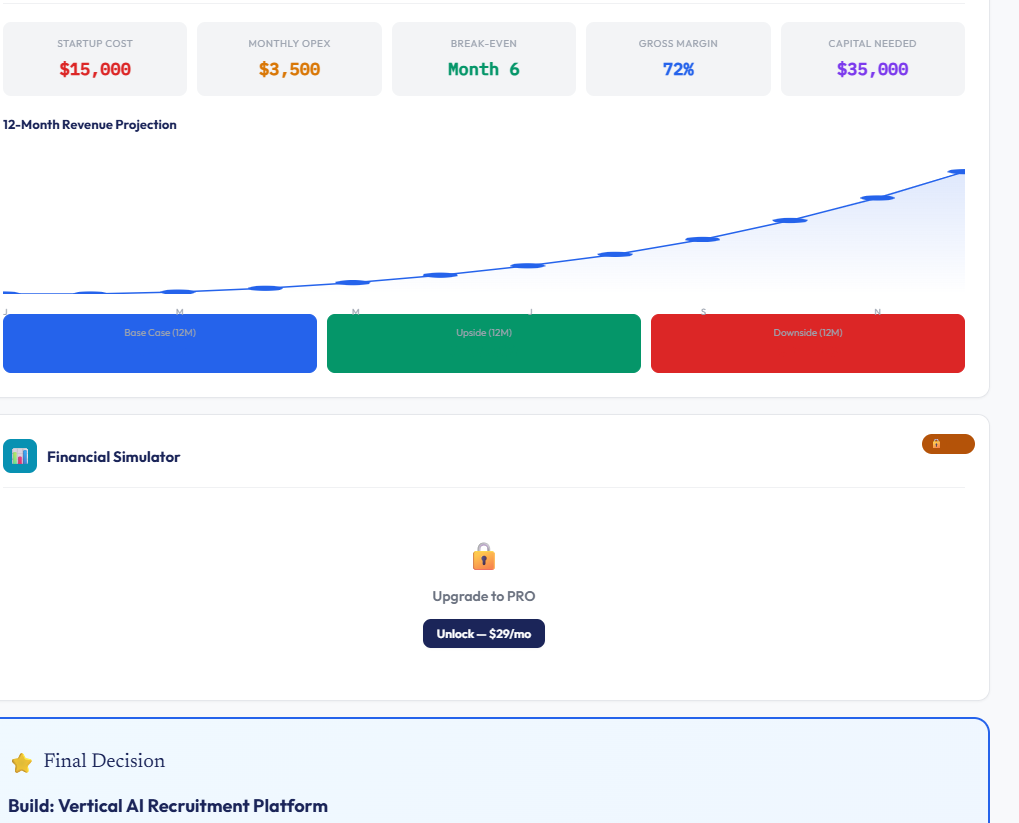Toggle the Downside (12M) scenario
The image size is (1019, 823).
(x=807, y=342)
